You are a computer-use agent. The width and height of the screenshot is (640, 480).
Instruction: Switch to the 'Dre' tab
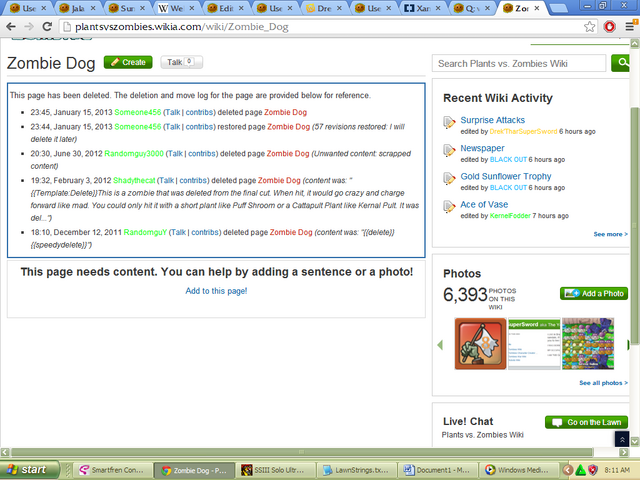point(324,8)
